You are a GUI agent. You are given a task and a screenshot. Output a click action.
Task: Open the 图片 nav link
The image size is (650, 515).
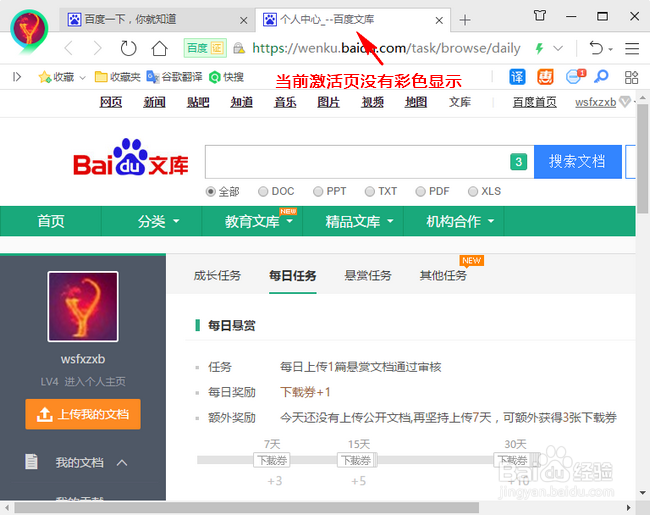tap(328, 102)
